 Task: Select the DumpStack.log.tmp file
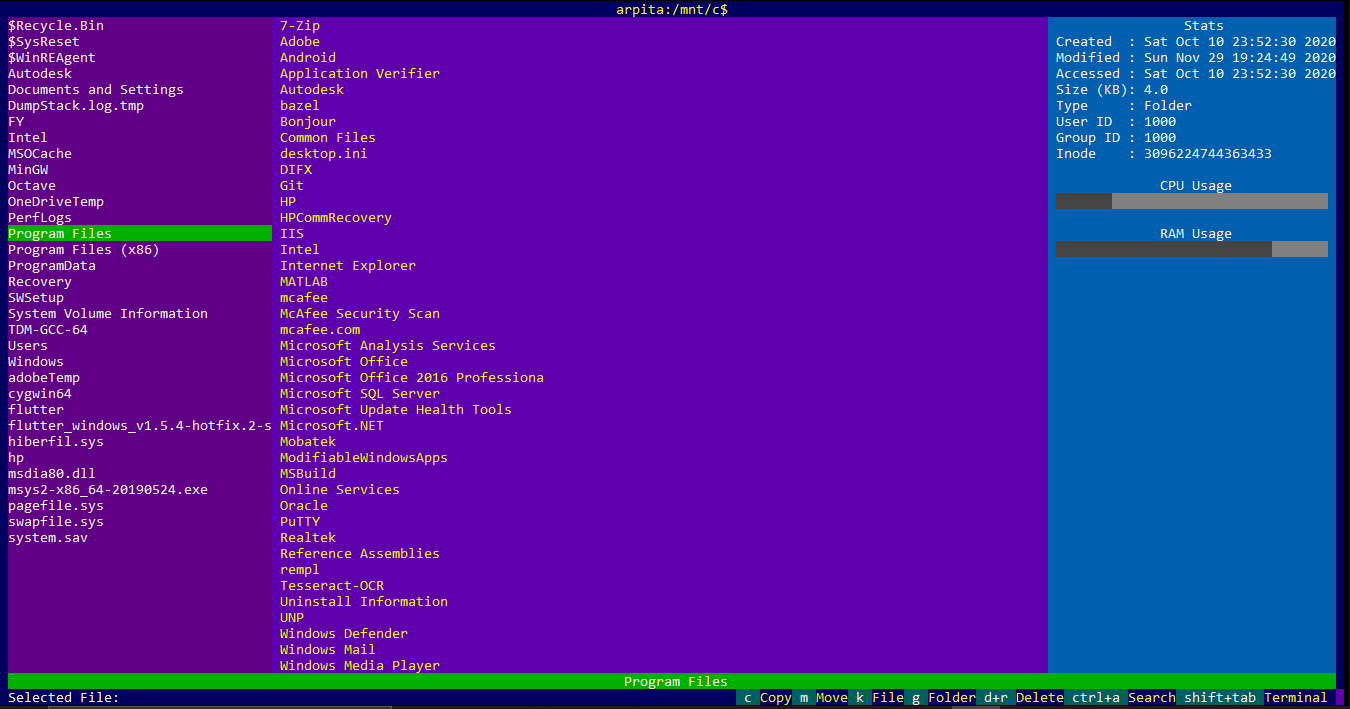click(76, 105)
